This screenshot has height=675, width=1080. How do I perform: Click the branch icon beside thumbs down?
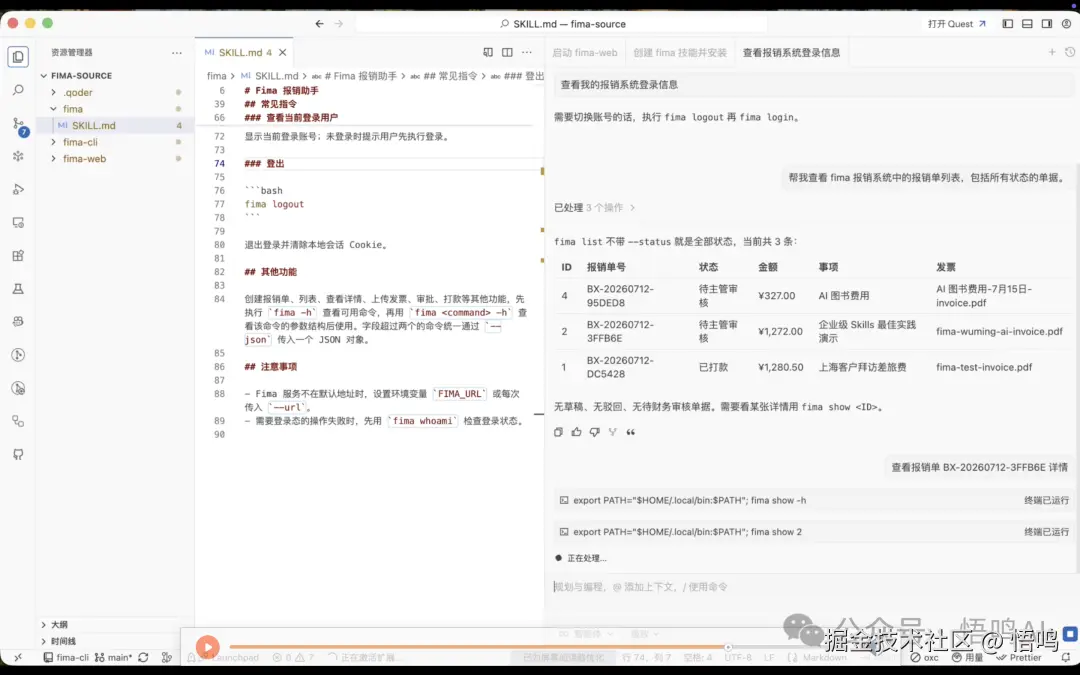tap(612, 432)
